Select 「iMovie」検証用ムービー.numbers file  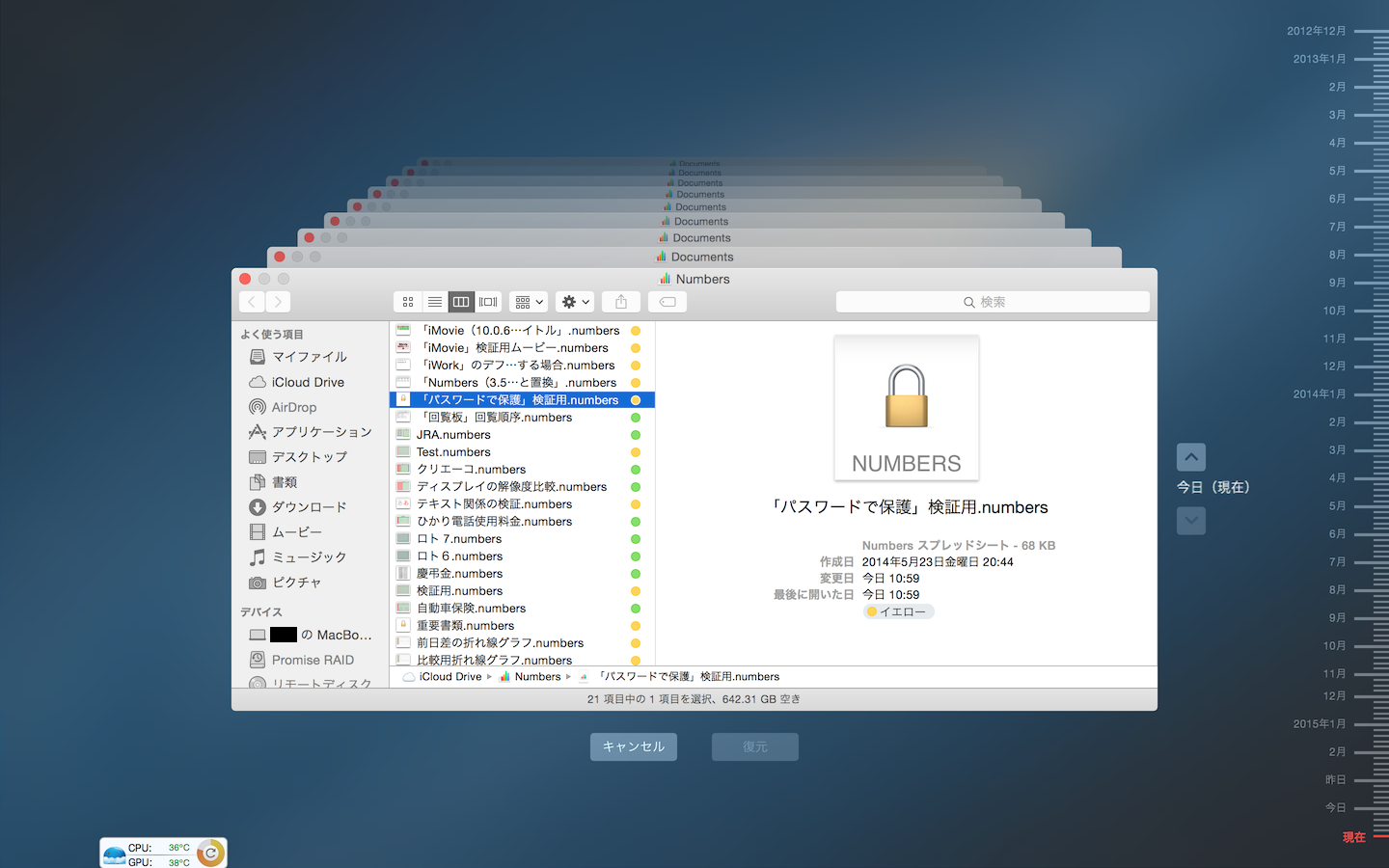coord(522,348)
